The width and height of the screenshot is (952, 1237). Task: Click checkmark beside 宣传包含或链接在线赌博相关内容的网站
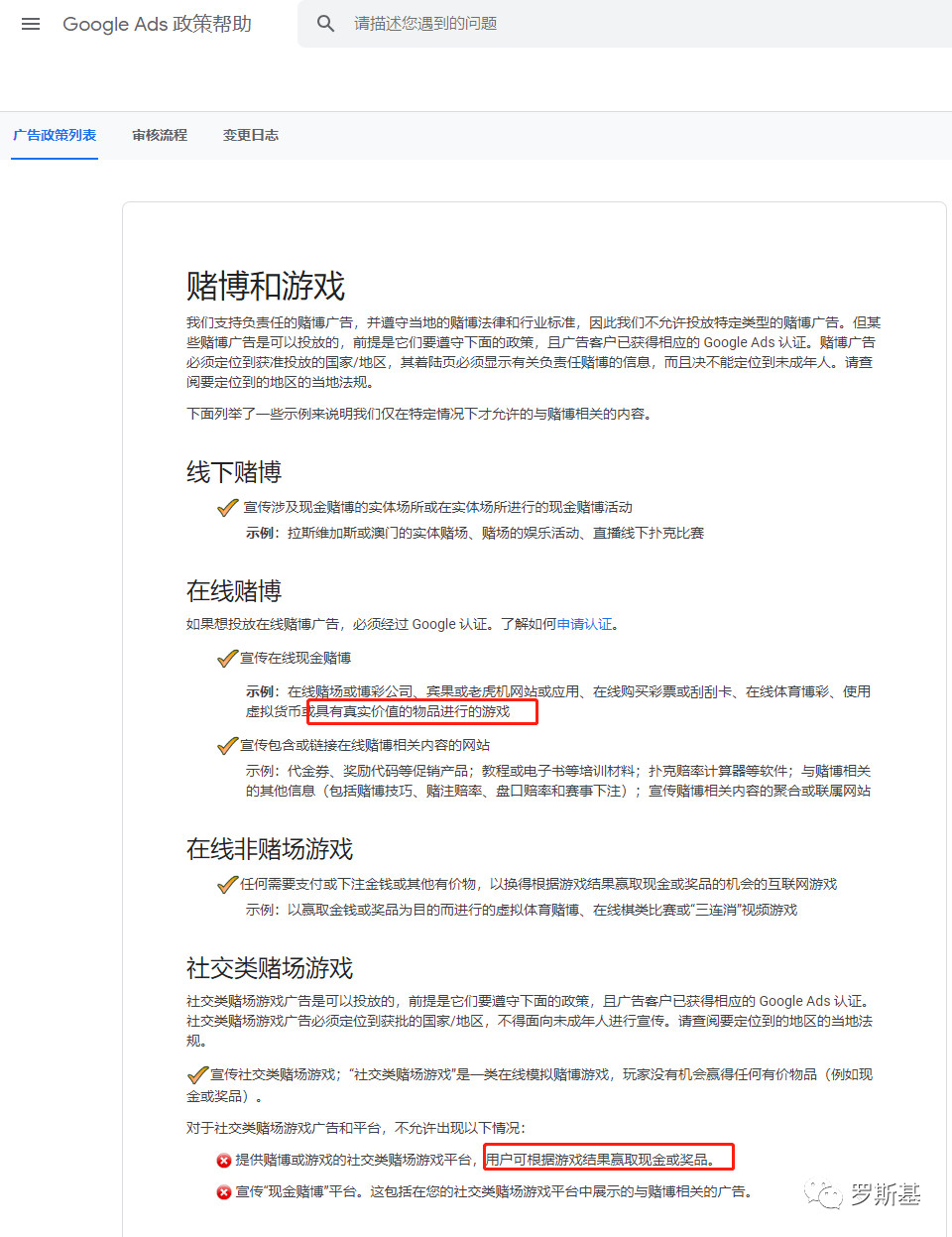click(227, 746)
